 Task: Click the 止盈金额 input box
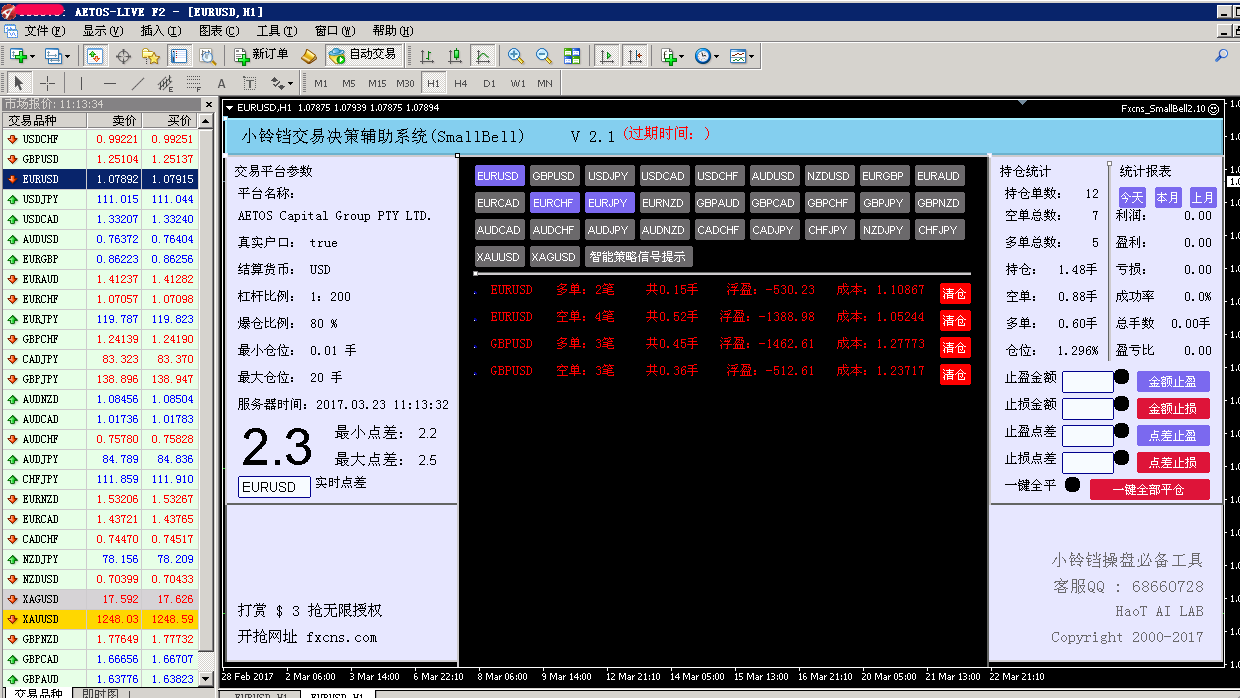(1088, 381)
